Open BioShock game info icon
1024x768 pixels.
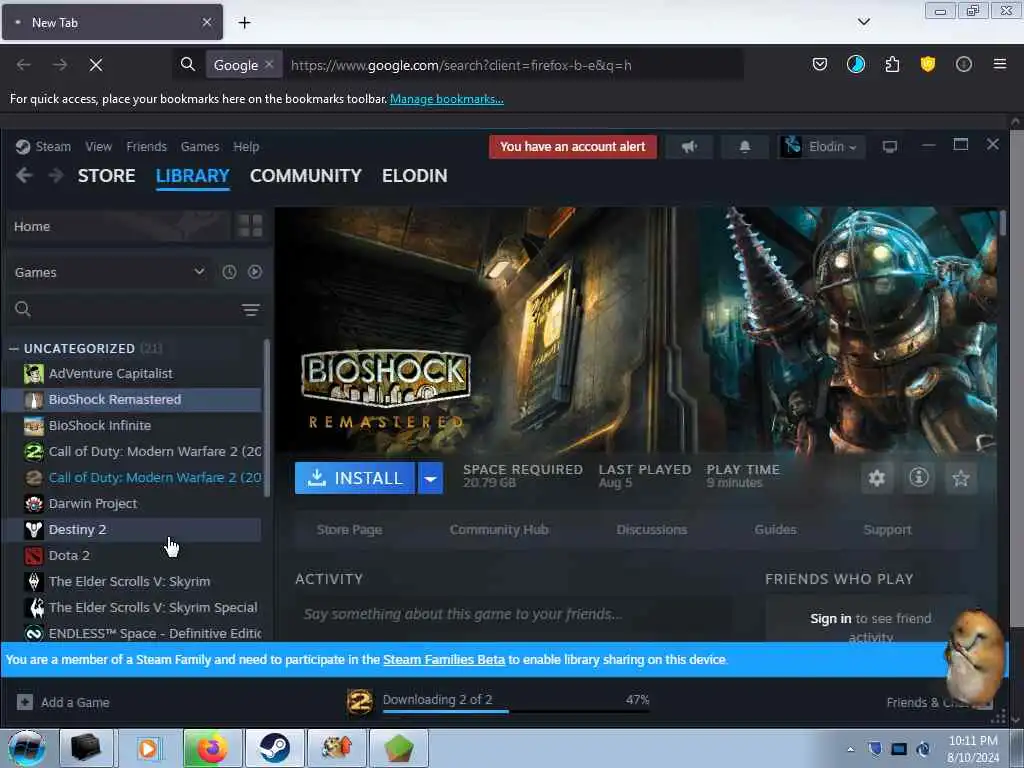click(919, 478)
